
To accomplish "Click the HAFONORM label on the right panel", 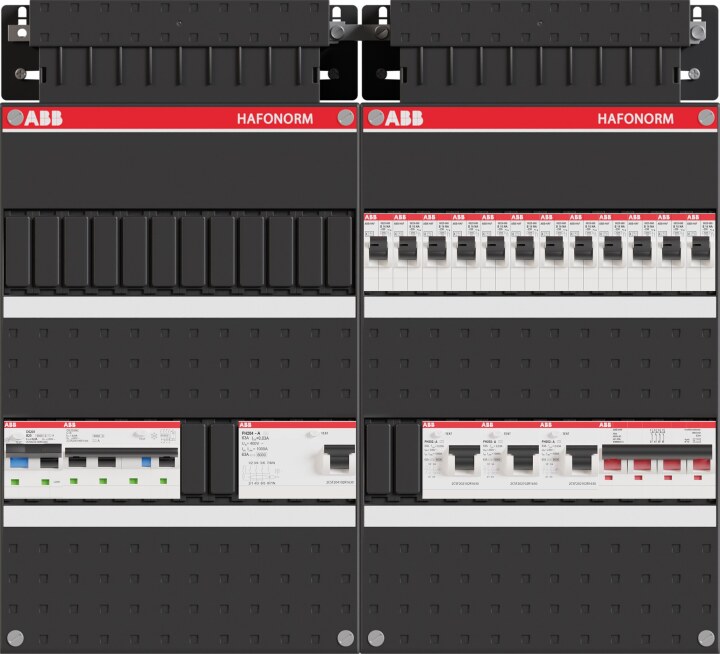I will click(636, 119).
